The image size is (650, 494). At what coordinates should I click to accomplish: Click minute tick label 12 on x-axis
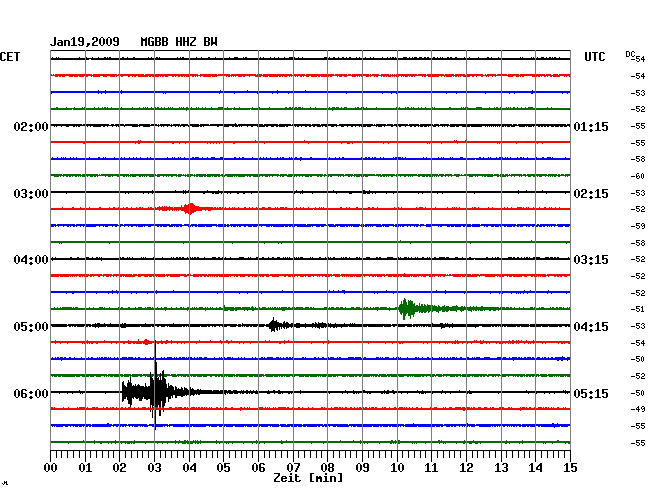pos(466,467)
